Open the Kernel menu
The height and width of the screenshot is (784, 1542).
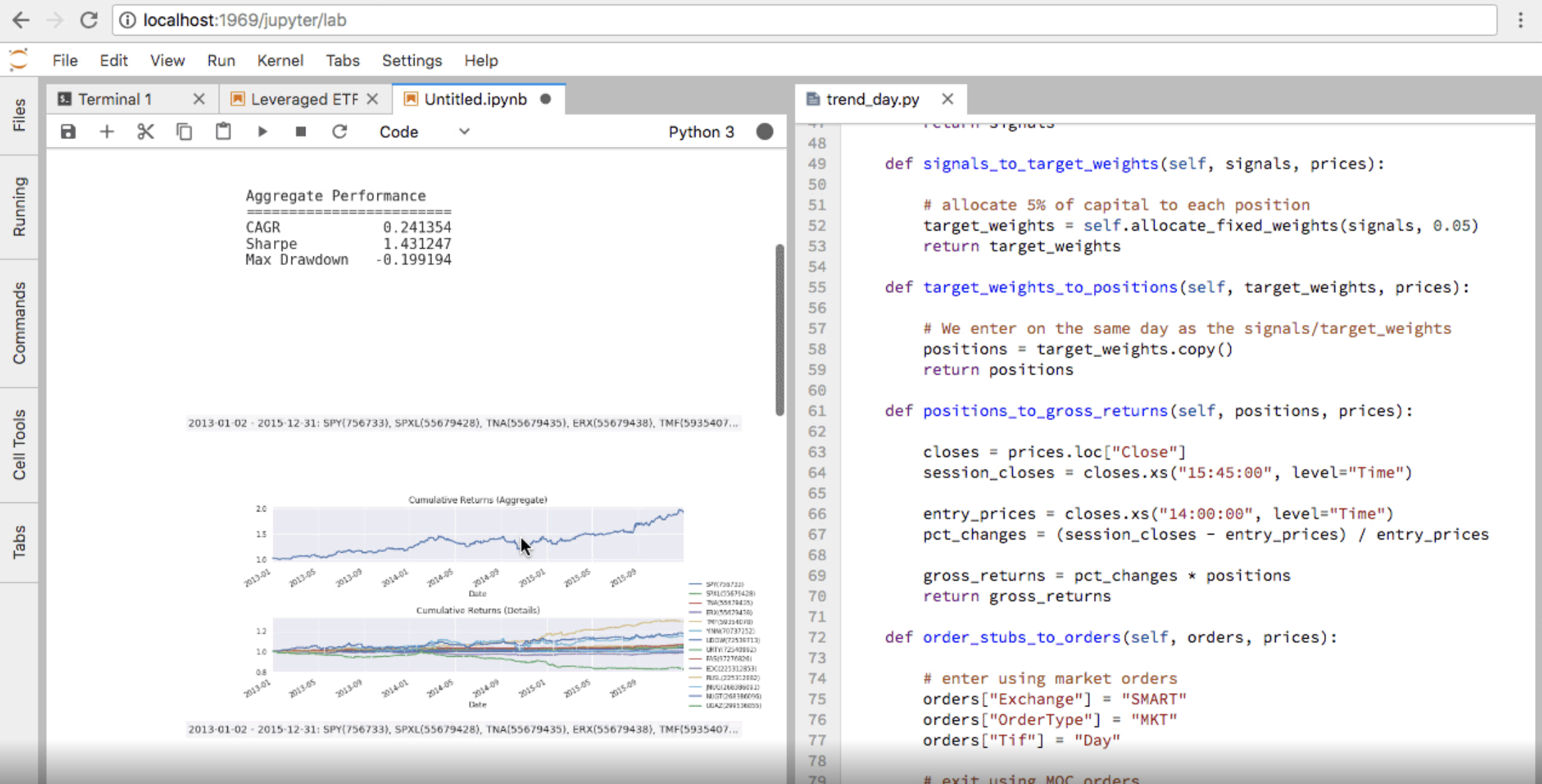click(x=280, y=61)
